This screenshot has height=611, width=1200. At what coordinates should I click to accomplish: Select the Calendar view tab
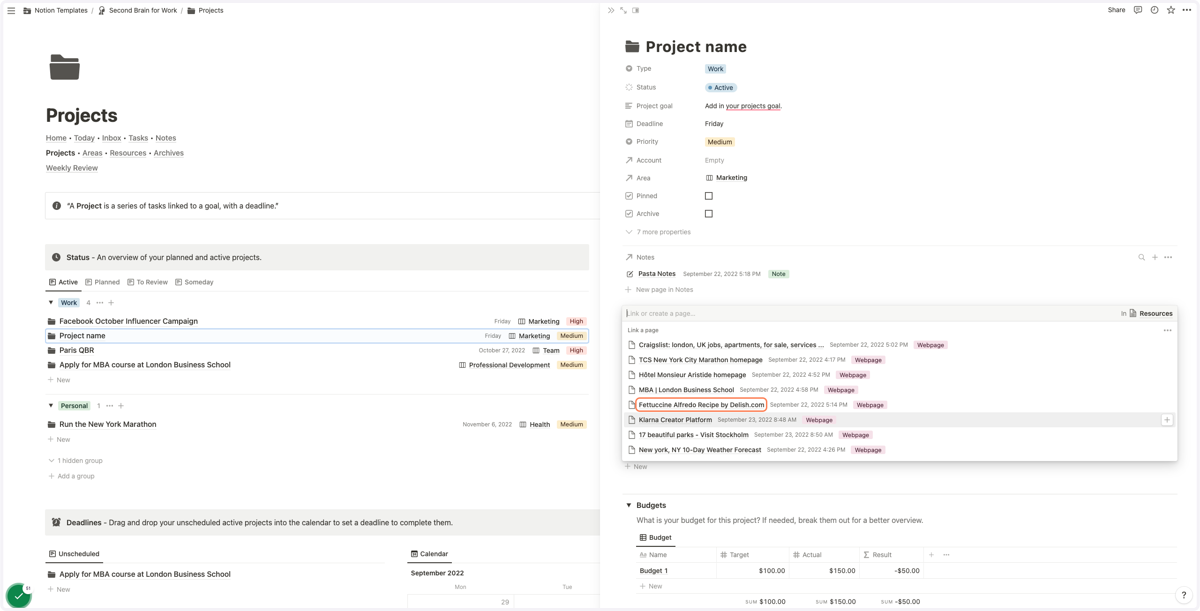pos(429,554)
